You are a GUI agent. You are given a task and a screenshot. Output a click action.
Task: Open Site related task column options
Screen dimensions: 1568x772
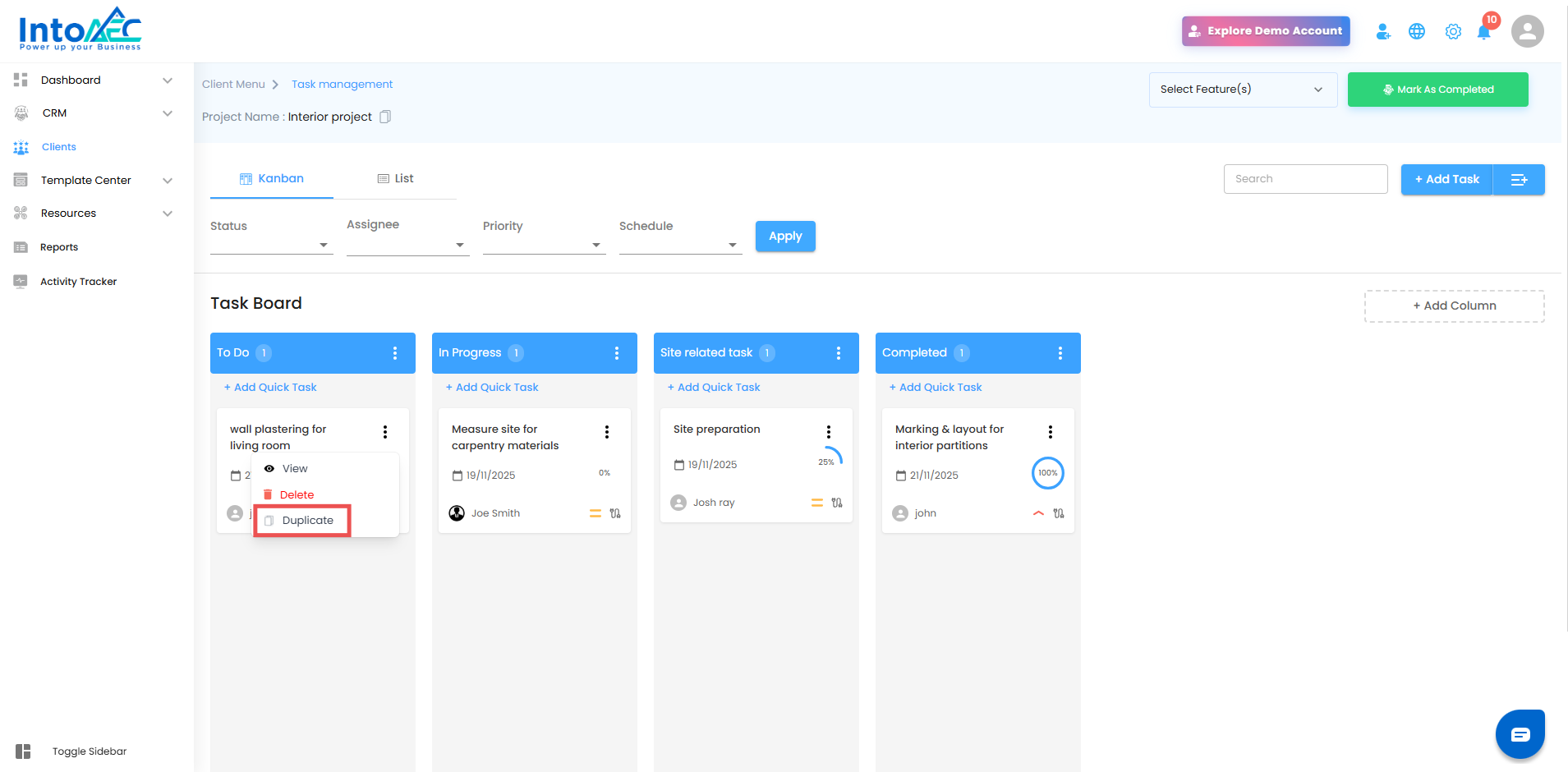point(839,353)
